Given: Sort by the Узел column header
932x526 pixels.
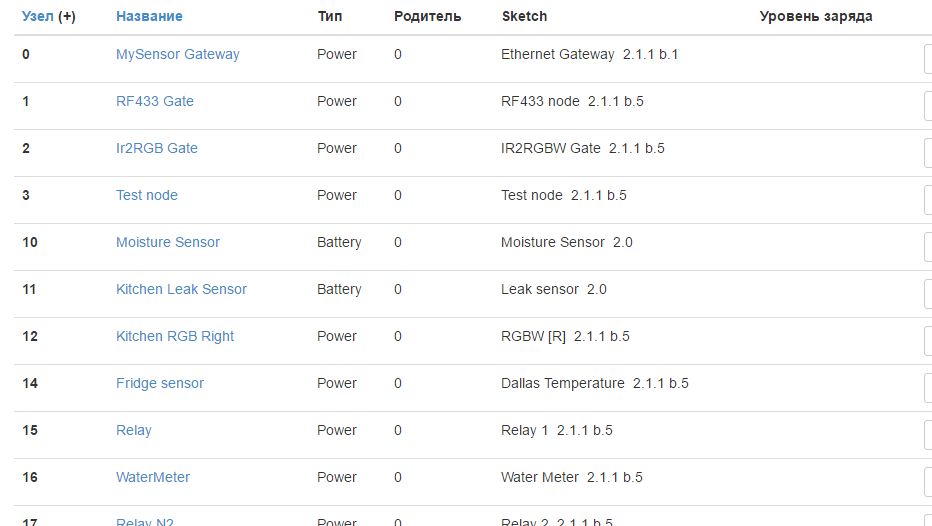Looking at the screenshot, I should [x=39, y=16].
